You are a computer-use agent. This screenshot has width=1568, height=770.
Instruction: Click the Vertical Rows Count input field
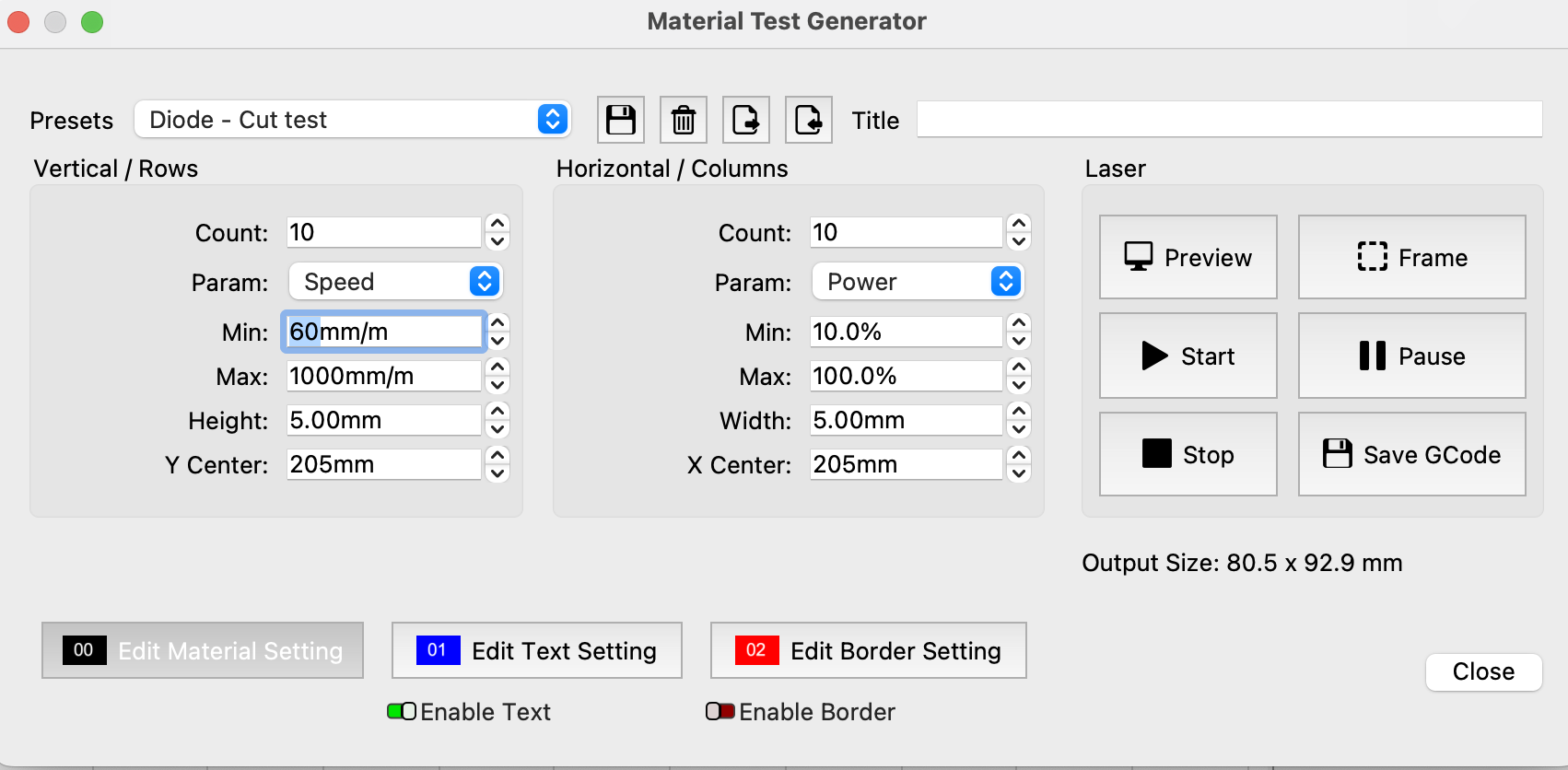(384, 232)
